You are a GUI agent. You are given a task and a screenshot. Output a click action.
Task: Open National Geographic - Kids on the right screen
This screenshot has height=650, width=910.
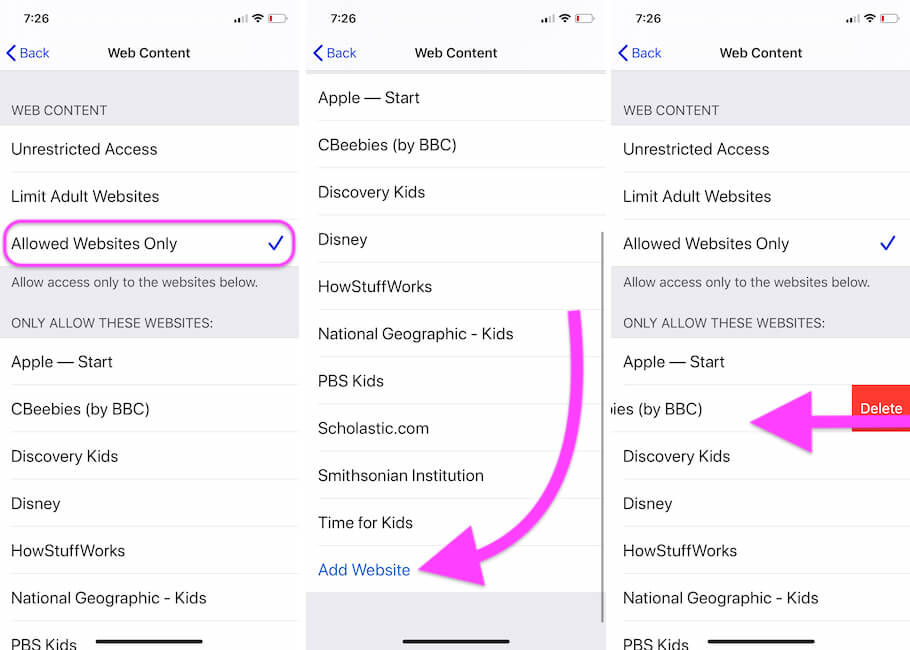tap(760, 598)
